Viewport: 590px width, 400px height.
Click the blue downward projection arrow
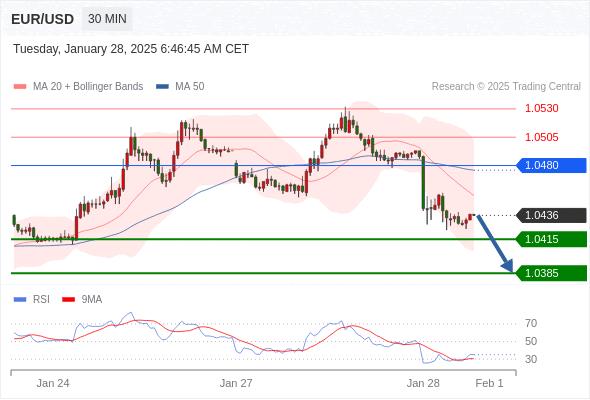pos(494,243)
